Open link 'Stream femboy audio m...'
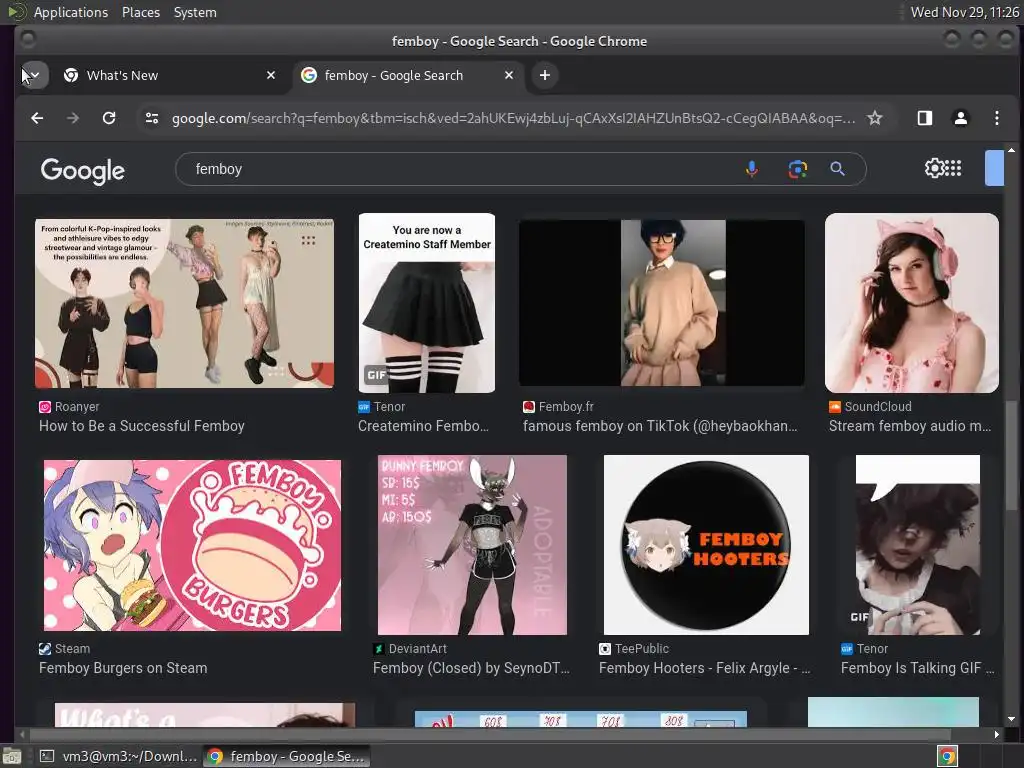The height and width of the screenshot is (768, 1024). click(910, 426)
